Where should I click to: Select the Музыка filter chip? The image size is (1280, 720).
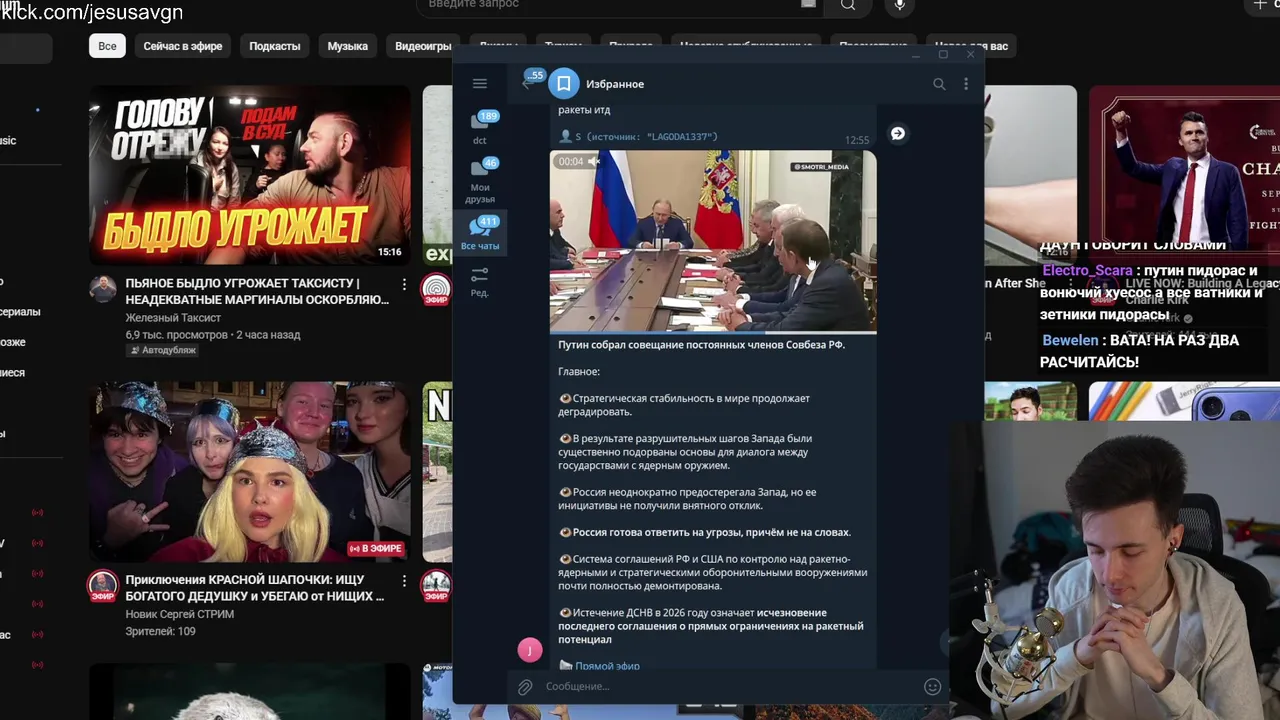(348, 46)
